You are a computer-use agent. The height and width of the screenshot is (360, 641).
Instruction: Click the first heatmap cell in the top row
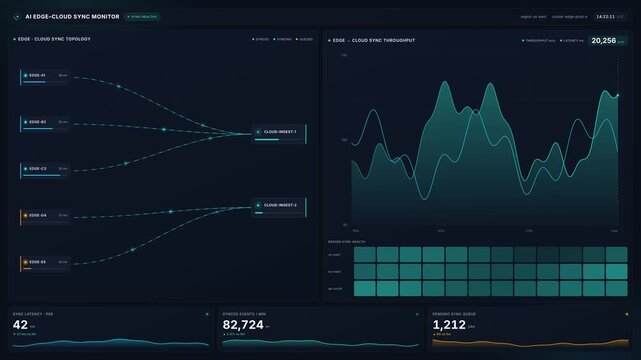[x=365, y=255]
